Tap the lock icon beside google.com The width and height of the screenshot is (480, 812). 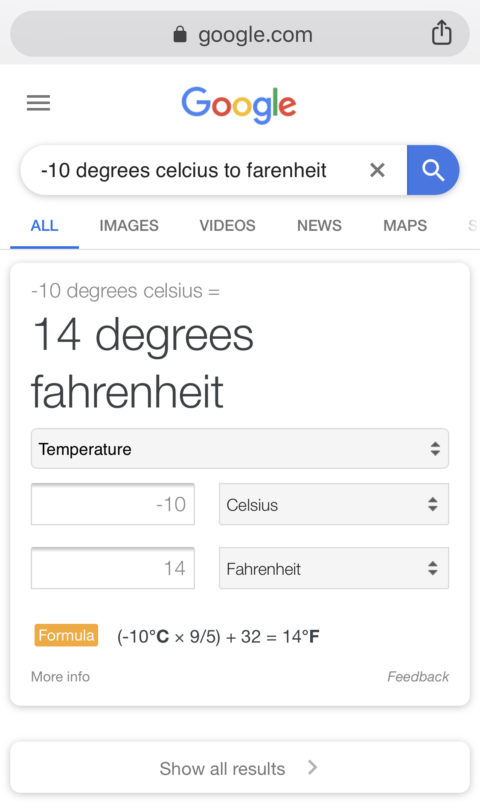pos(180,34)
